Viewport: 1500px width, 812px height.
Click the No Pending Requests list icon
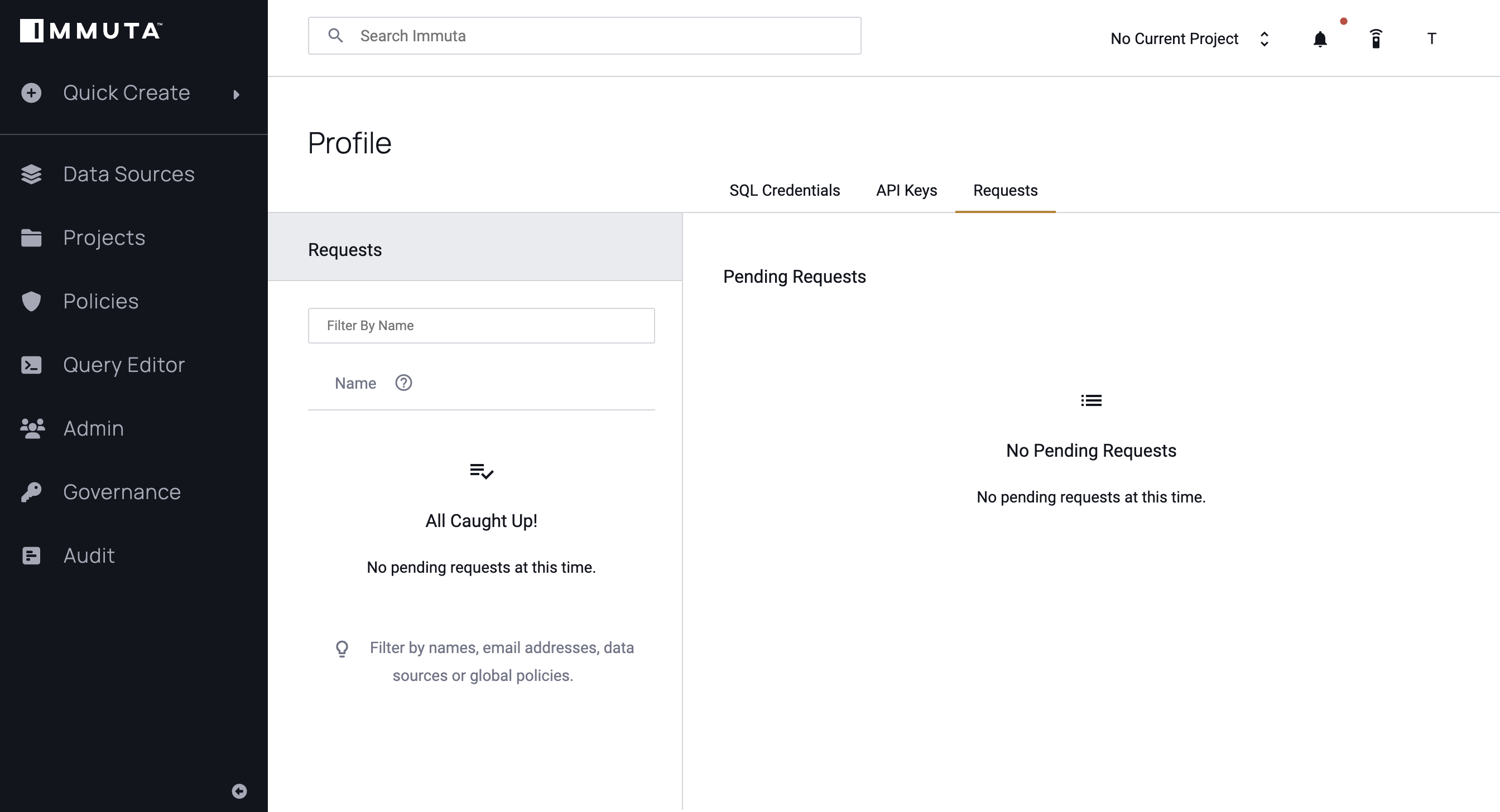1091,400
